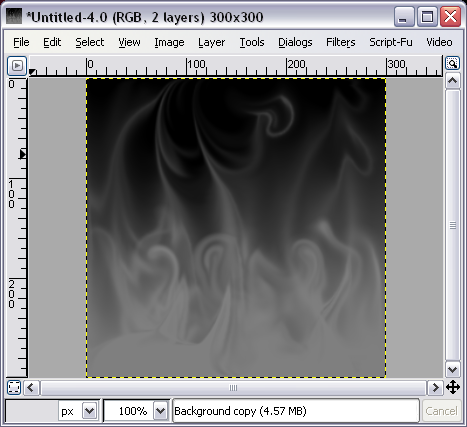
Task: Open the Filters menu
Action: tap(340, 42)
